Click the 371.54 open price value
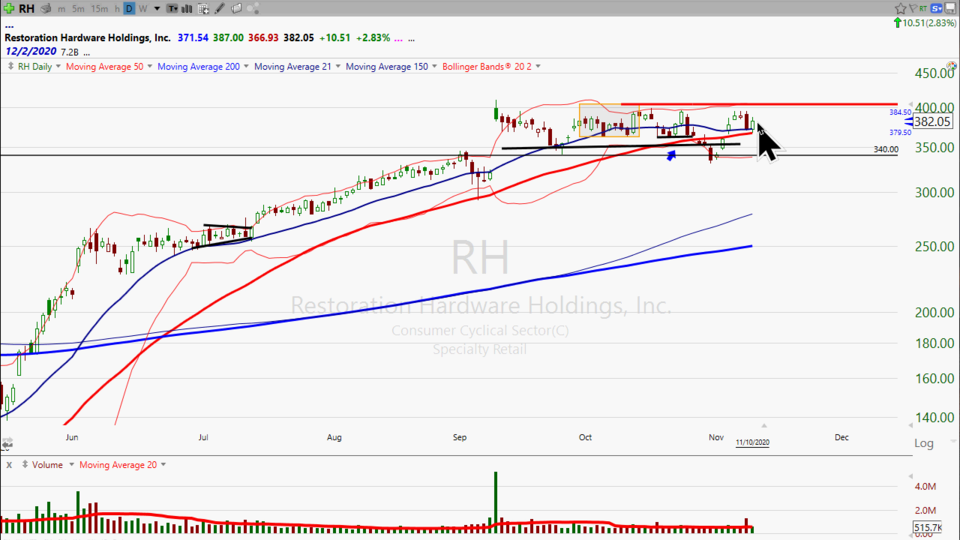Viewport: 960px width, 540px height. 193,38
